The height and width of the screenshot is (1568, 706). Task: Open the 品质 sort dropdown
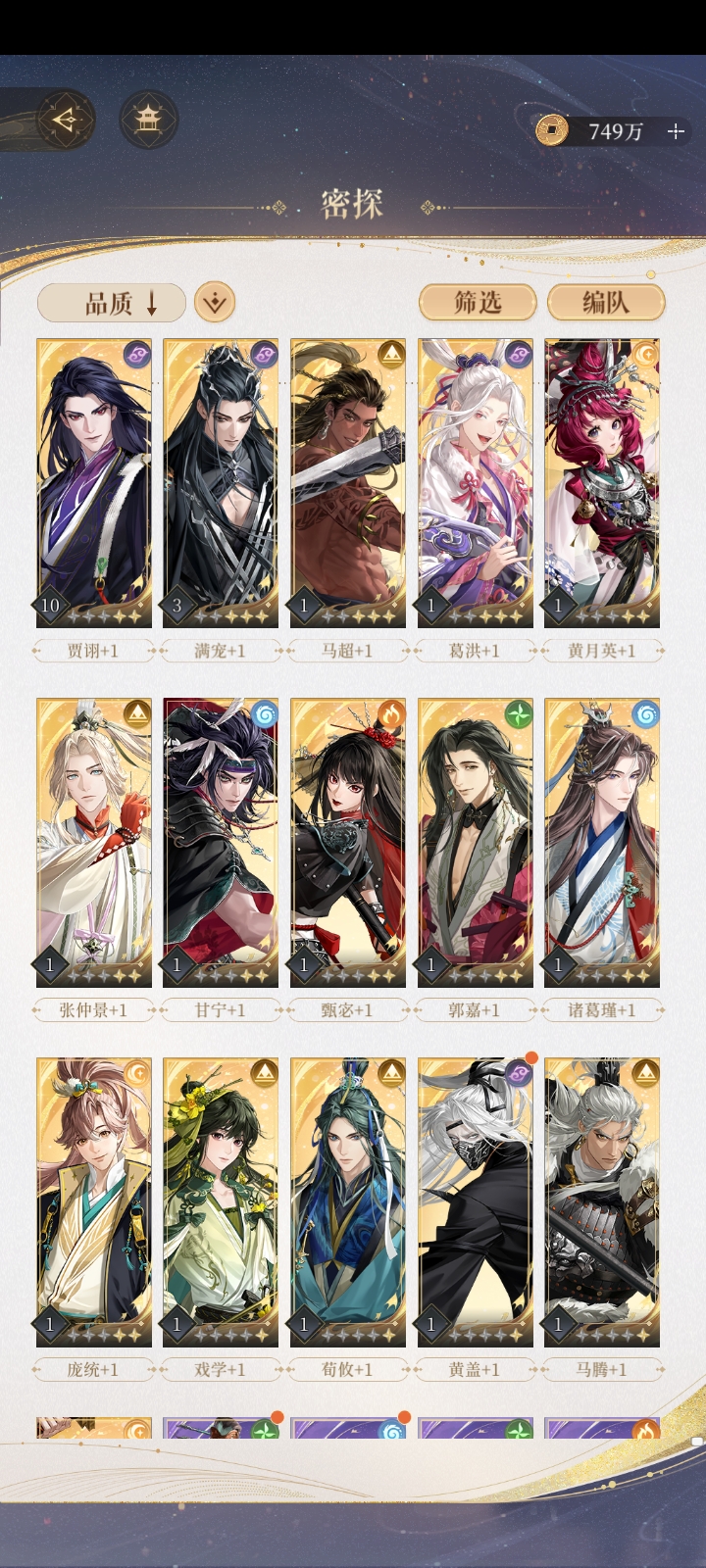pos(111,303)
